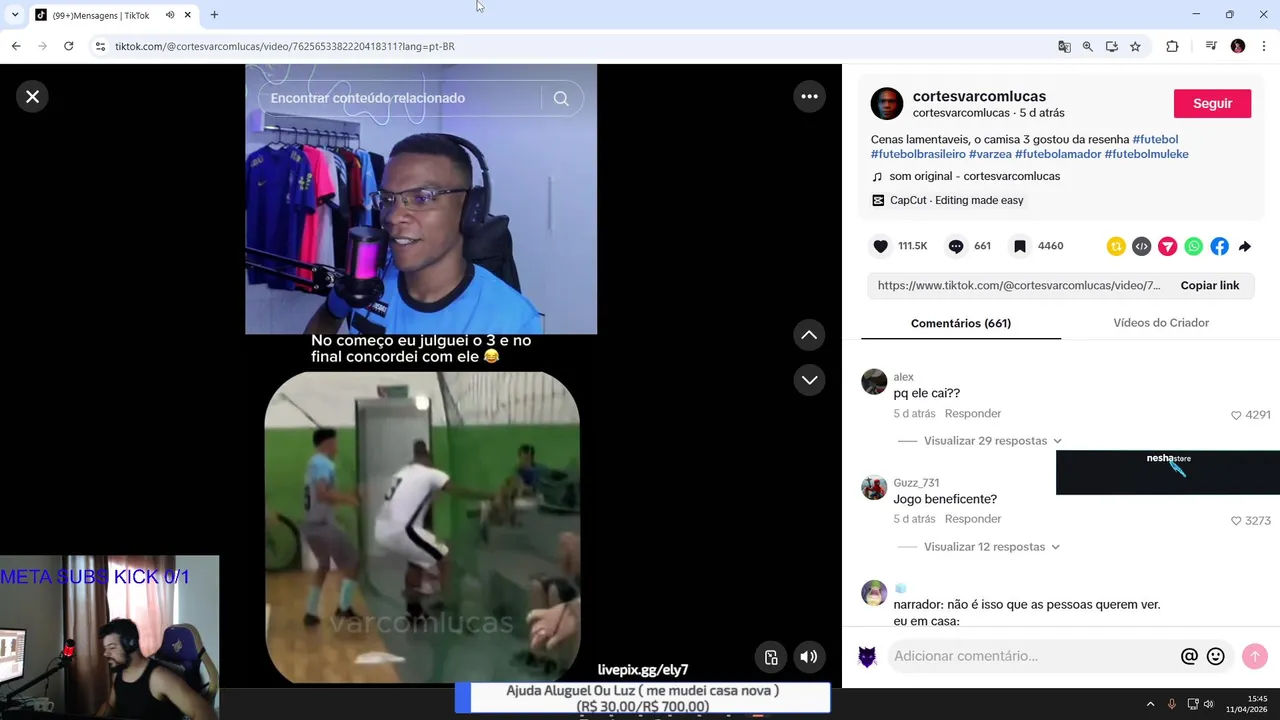Open CapCut - Editing made easy link
Image resolution: width=1280 pixels, height=720 pixels.
click(956, 200)
